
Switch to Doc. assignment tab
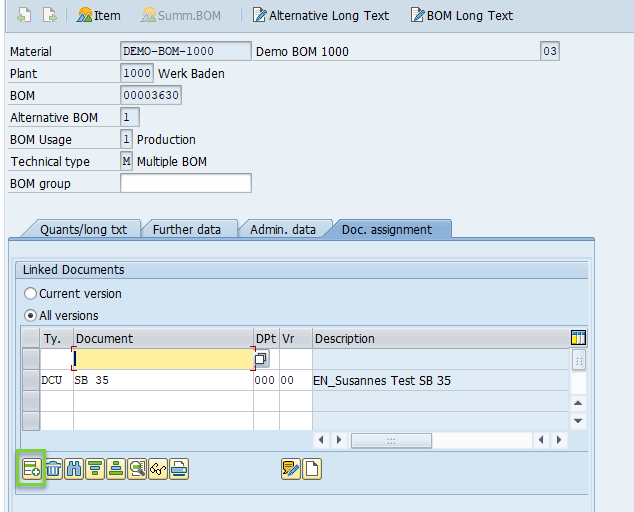coord(387,229)
